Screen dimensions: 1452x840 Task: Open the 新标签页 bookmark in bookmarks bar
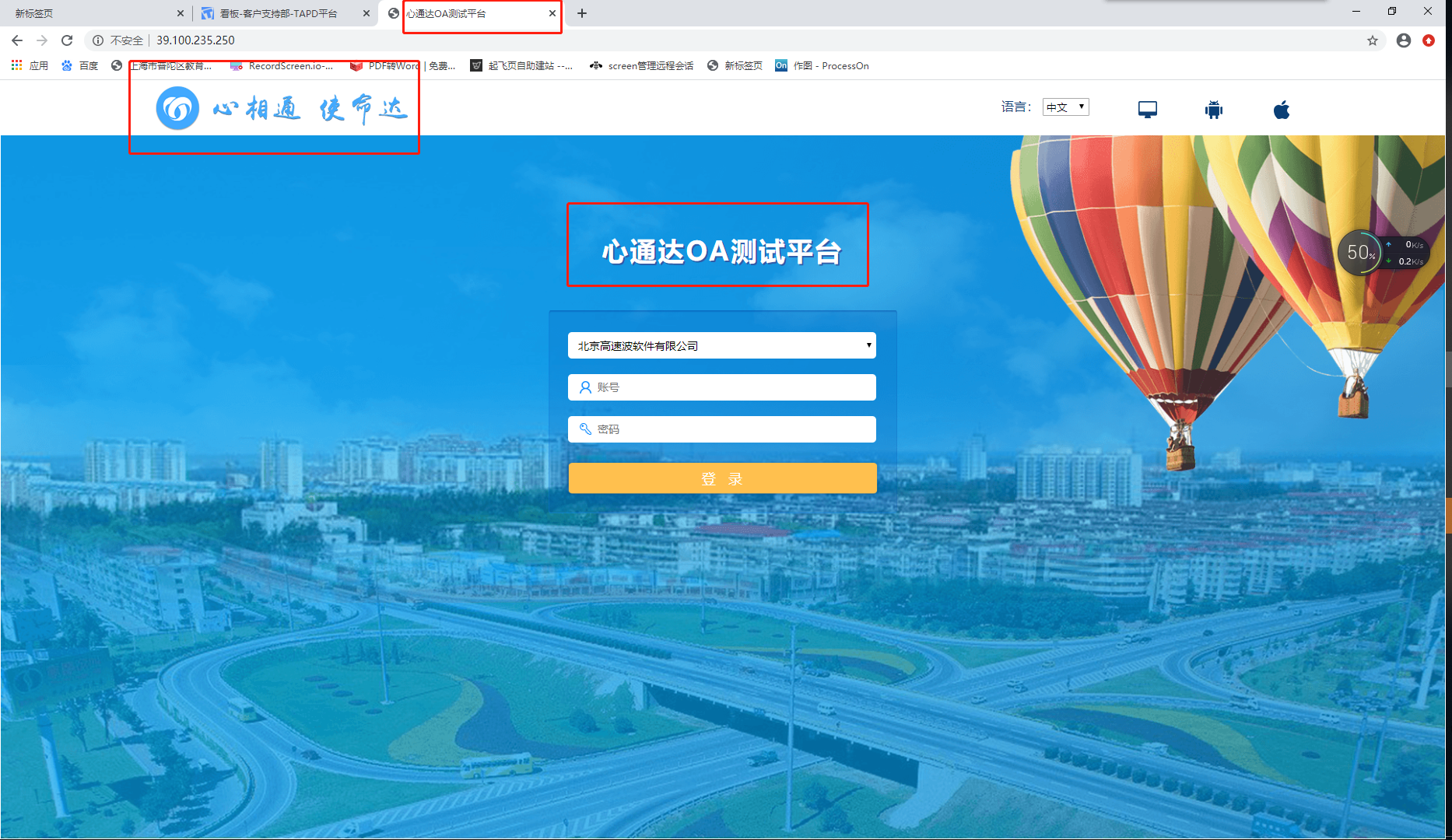(x=735, y=66)
